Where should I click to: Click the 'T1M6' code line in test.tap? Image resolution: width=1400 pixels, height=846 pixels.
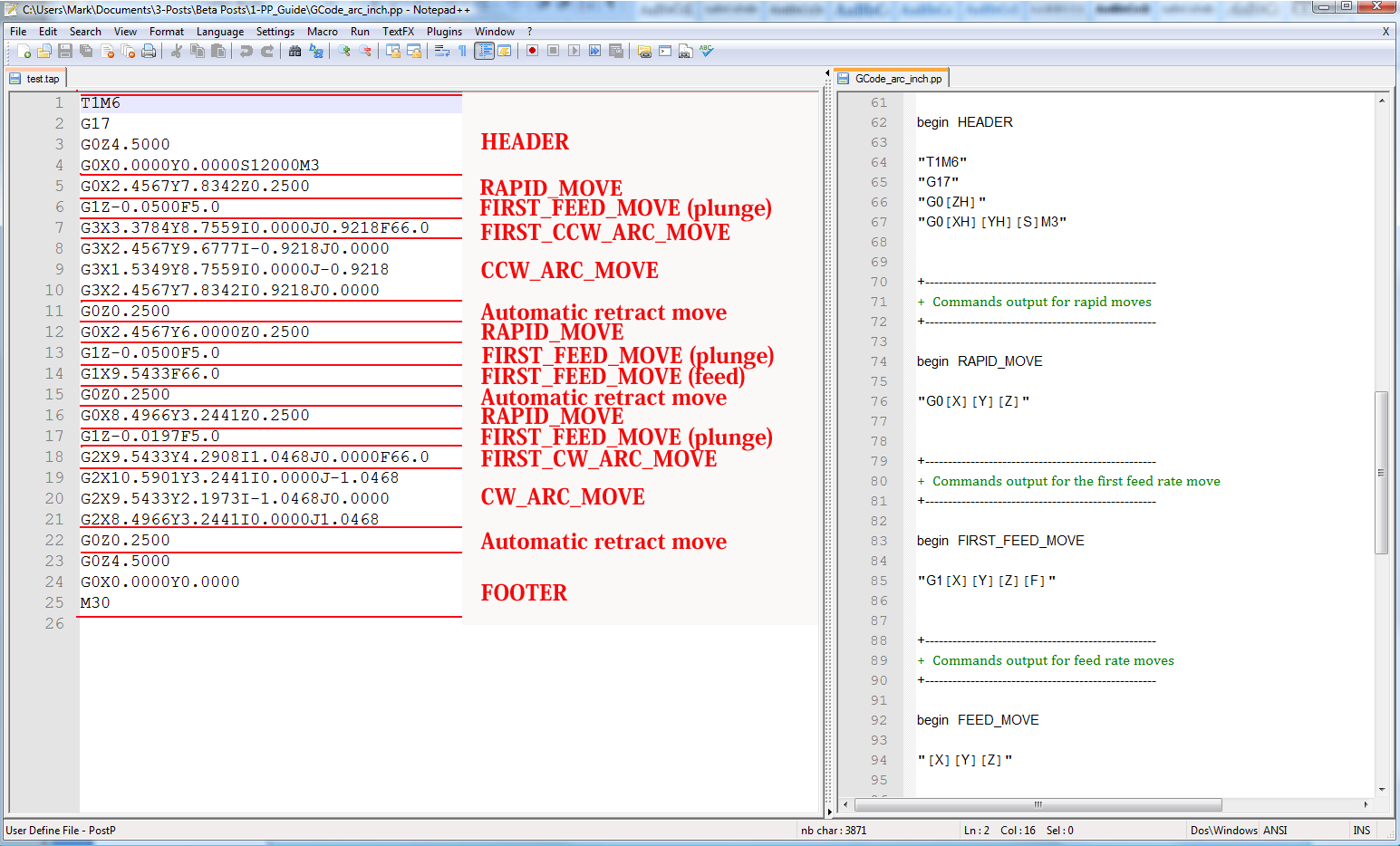(x=101, y=103)
